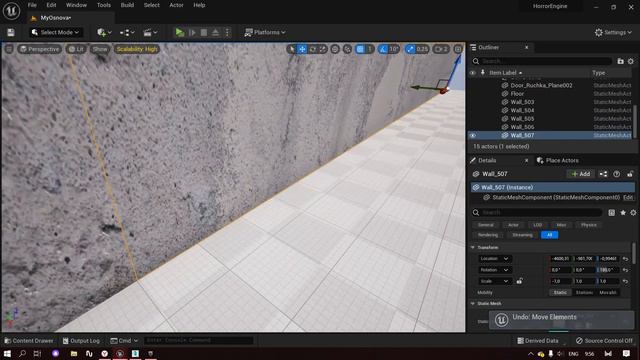The height and width of the screenshot is (360, 640).
Task: Select Wall_505 in the Outliner
Action: 522,119
